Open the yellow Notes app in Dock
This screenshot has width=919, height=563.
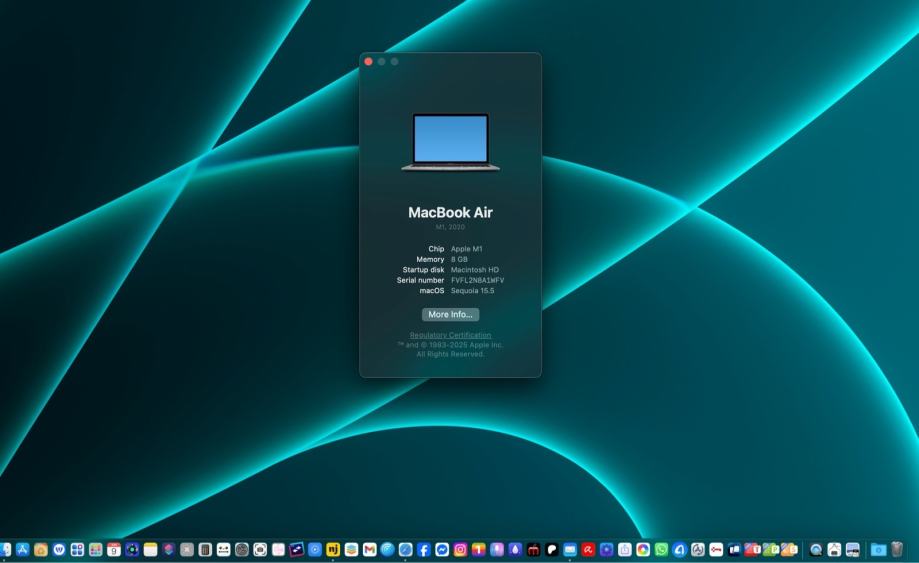click(x=151, y=550)
